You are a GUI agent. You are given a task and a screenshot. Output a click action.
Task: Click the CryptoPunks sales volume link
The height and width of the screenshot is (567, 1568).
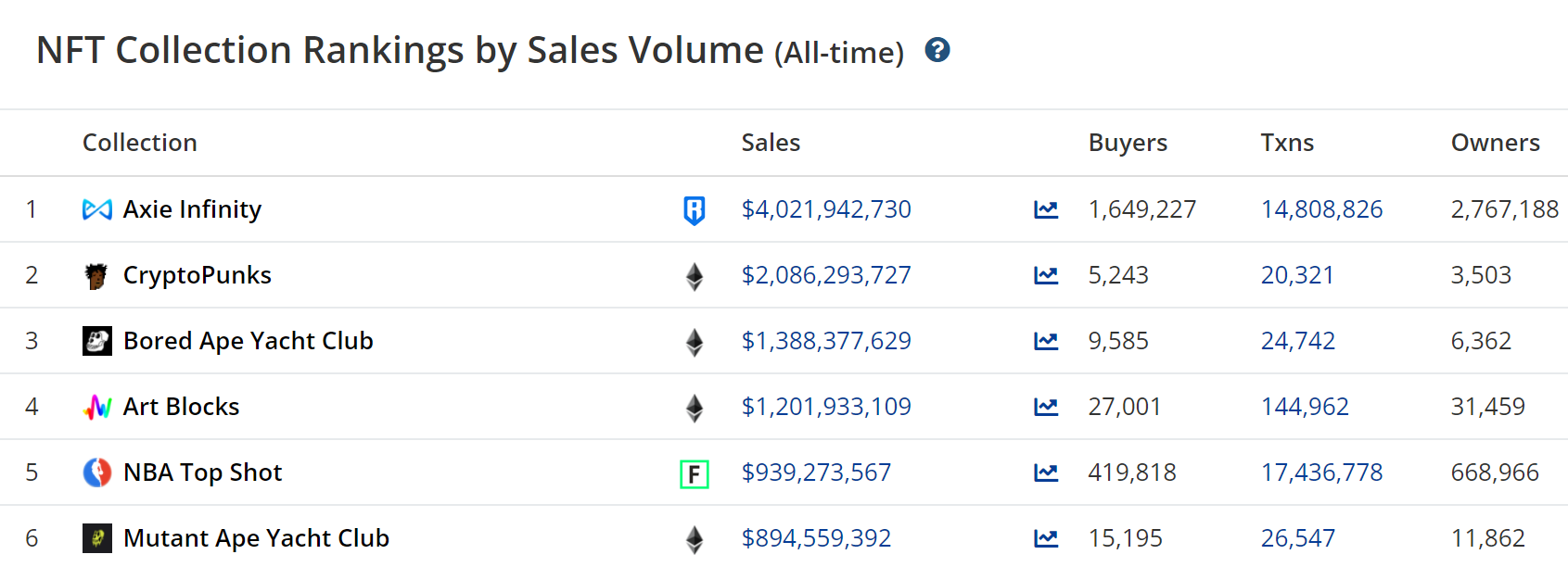tap(825, 275)
